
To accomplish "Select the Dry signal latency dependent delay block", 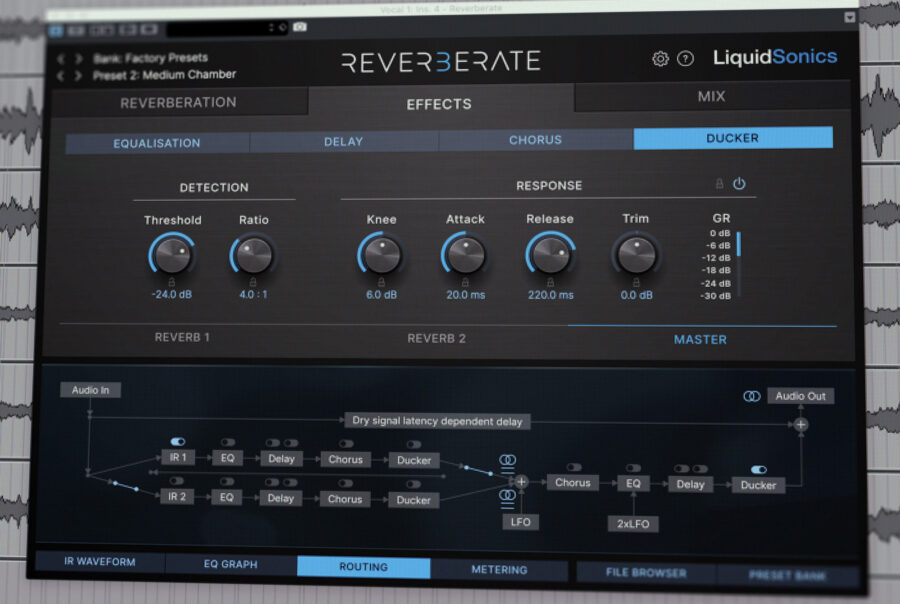I will (x=438, y=421).
